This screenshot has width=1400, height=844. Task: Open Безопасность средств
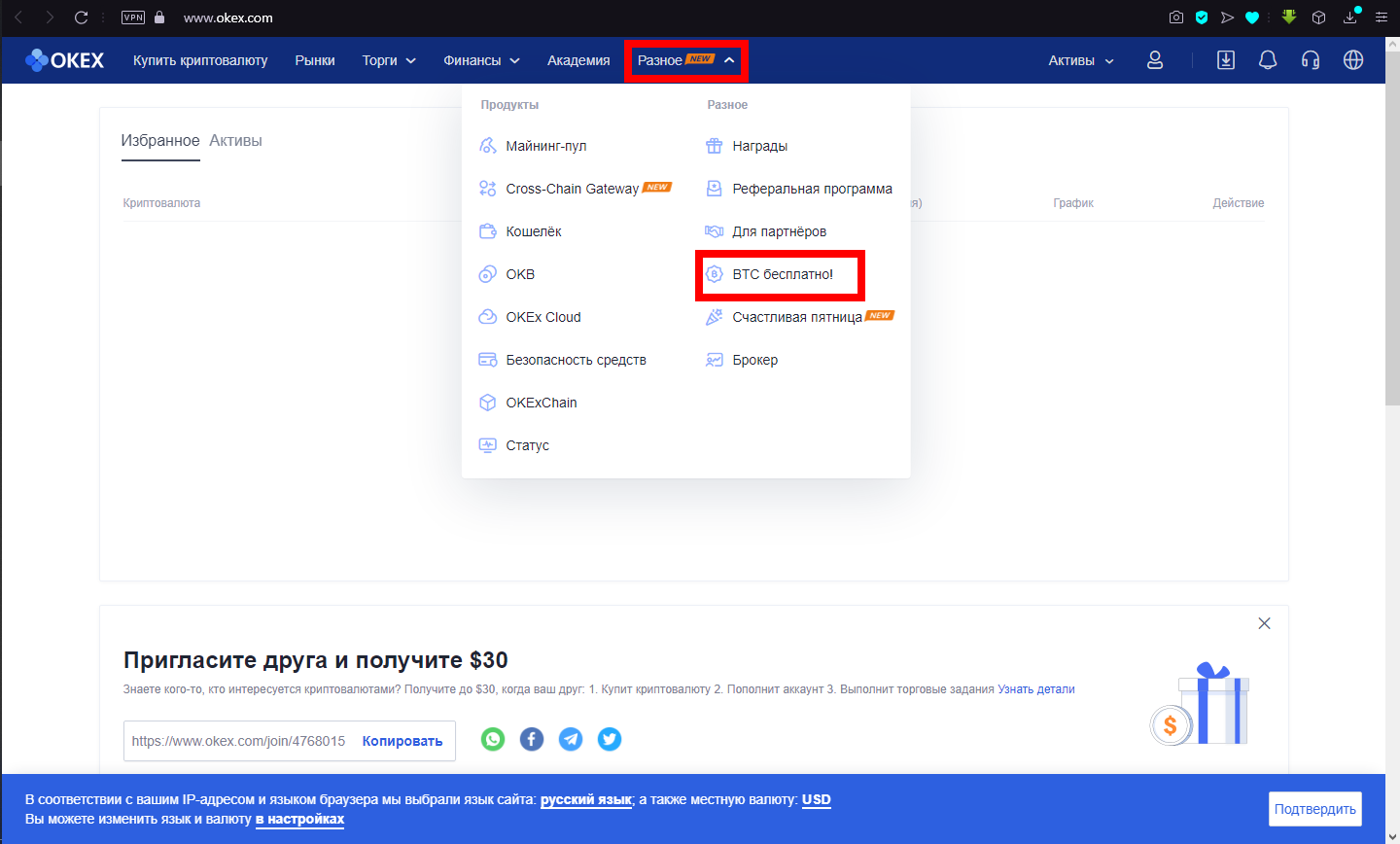coord(562,360)
